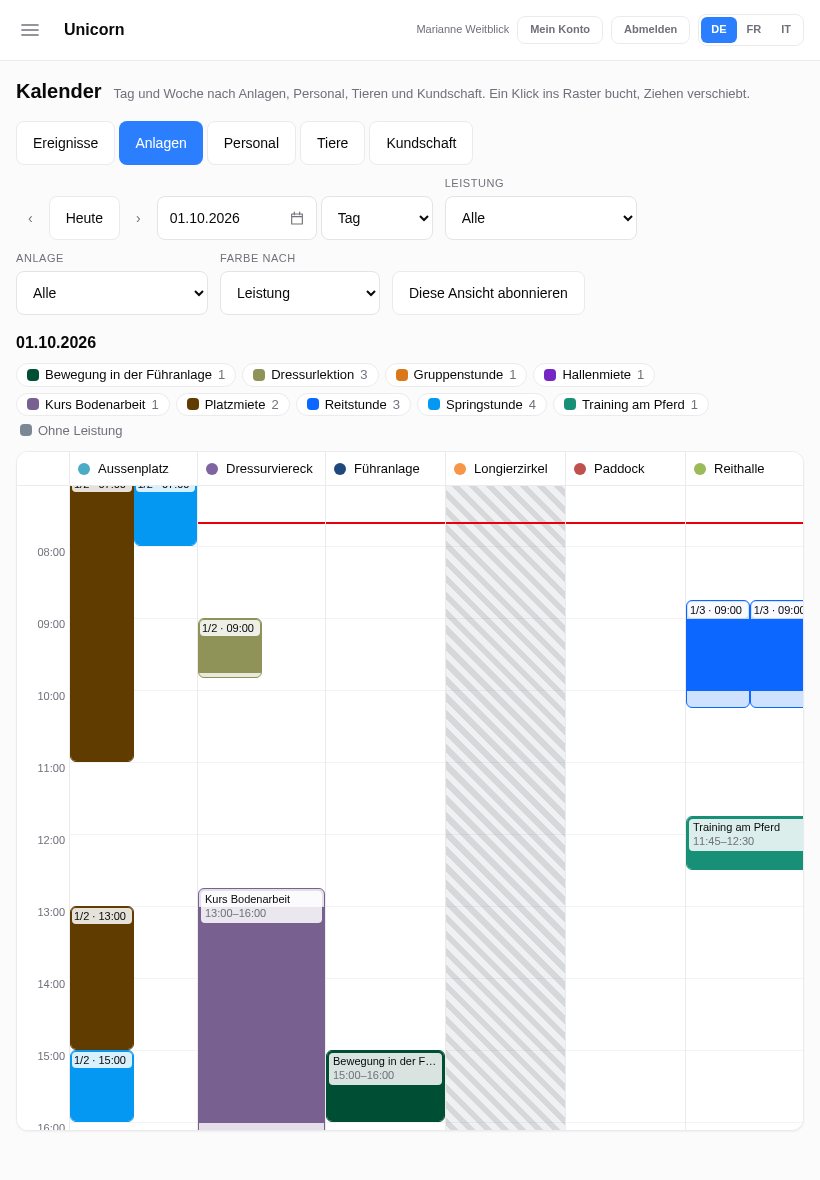Viewport: 820px width, 1180px height.
Task: Switch to the Ereignisse tab
Action: (x=65, y=143)
